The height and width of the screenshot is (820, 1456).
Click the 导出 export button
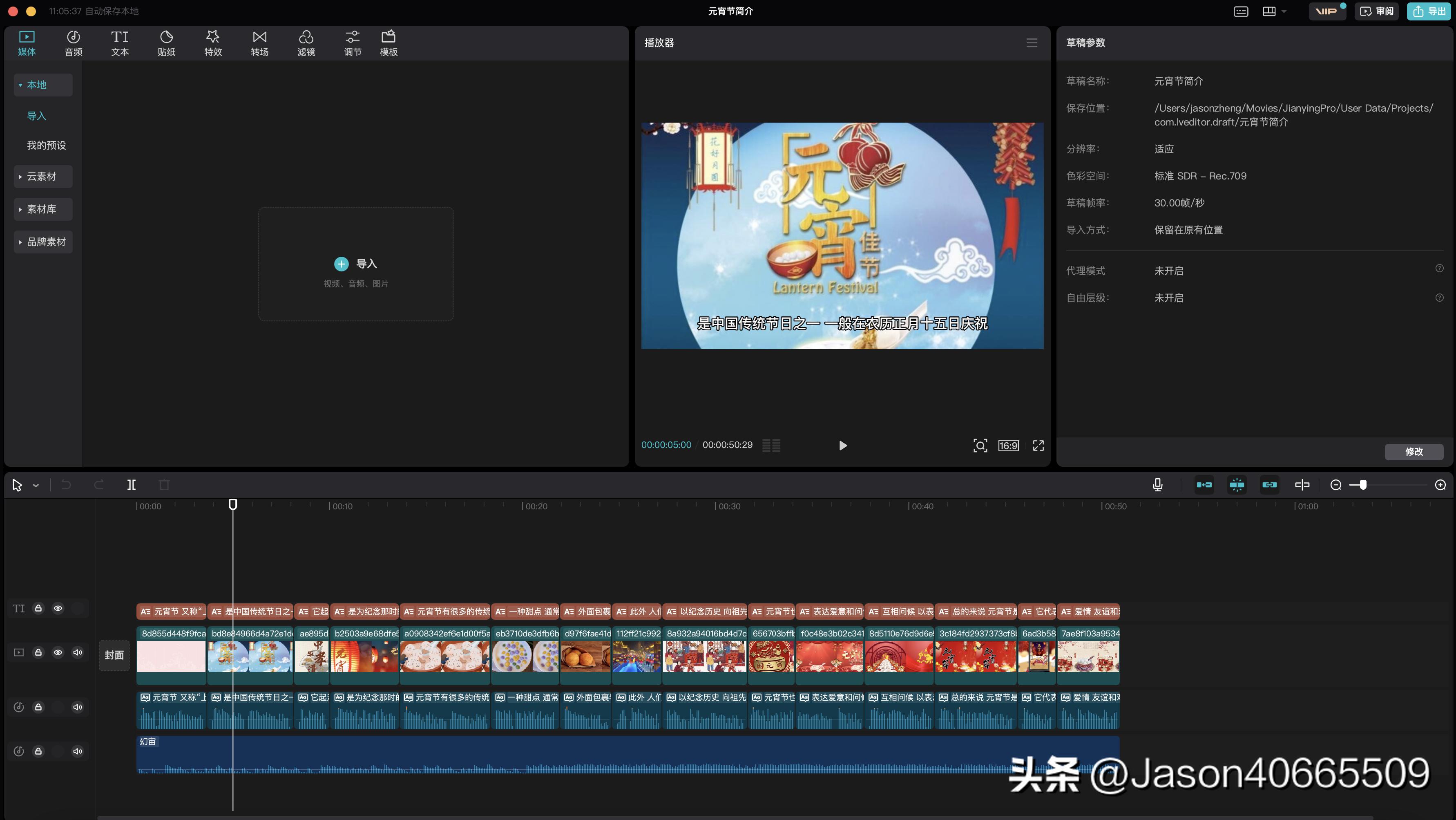click(1429, 11)
